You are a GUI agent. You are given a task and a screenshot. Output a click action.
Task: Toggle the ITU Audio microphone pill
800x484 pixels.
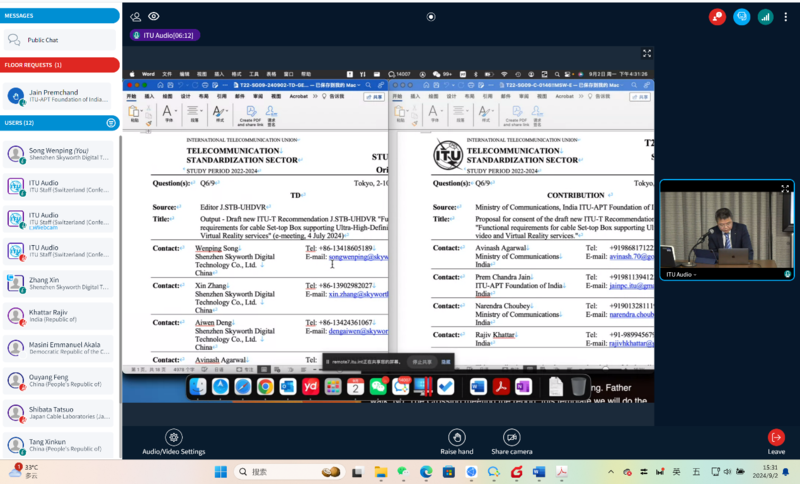[x=165, y=35]
